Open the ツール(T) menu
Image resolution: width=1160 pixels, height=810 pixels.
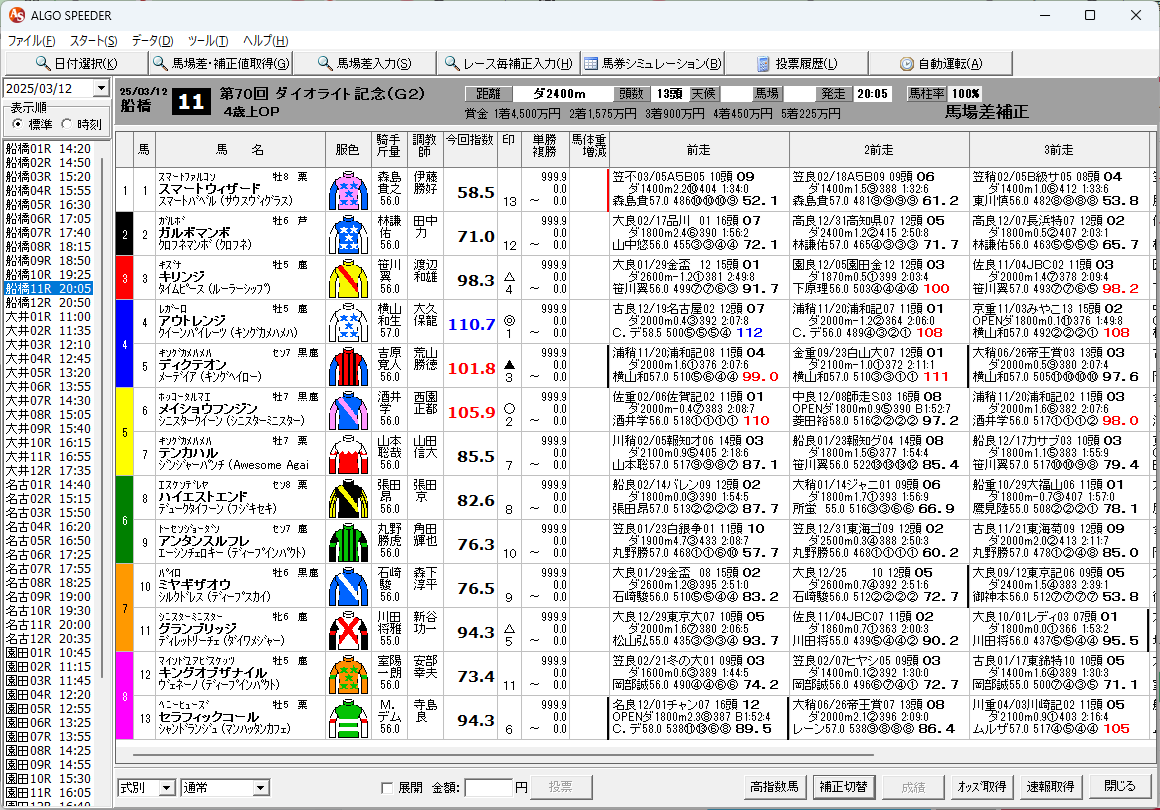pos(208,41)
